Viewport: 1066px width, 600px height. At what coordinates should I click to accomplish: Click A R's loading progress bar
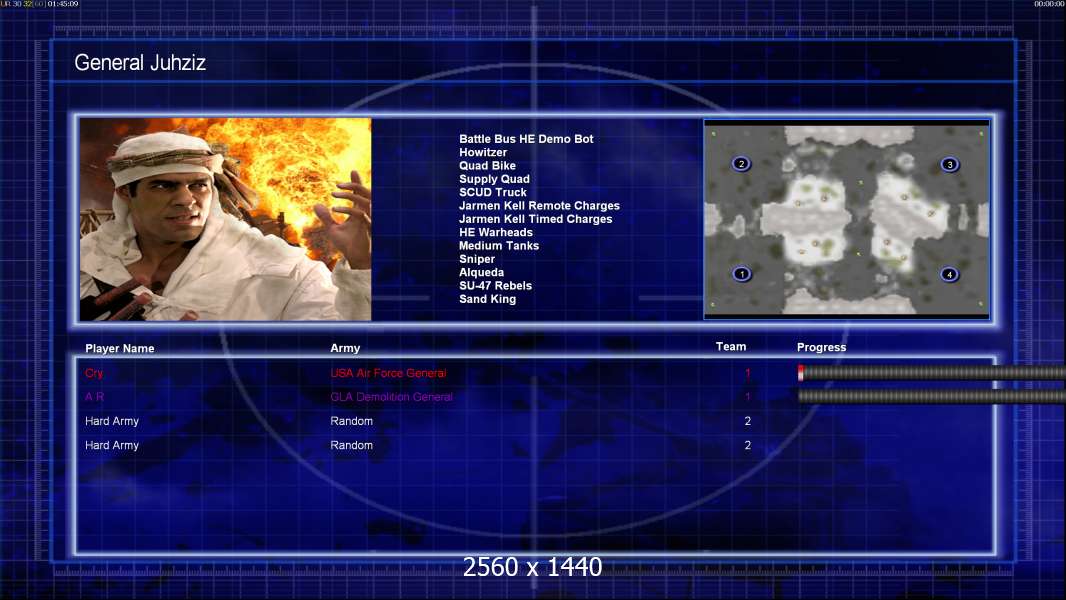click(x=931, y=396)
